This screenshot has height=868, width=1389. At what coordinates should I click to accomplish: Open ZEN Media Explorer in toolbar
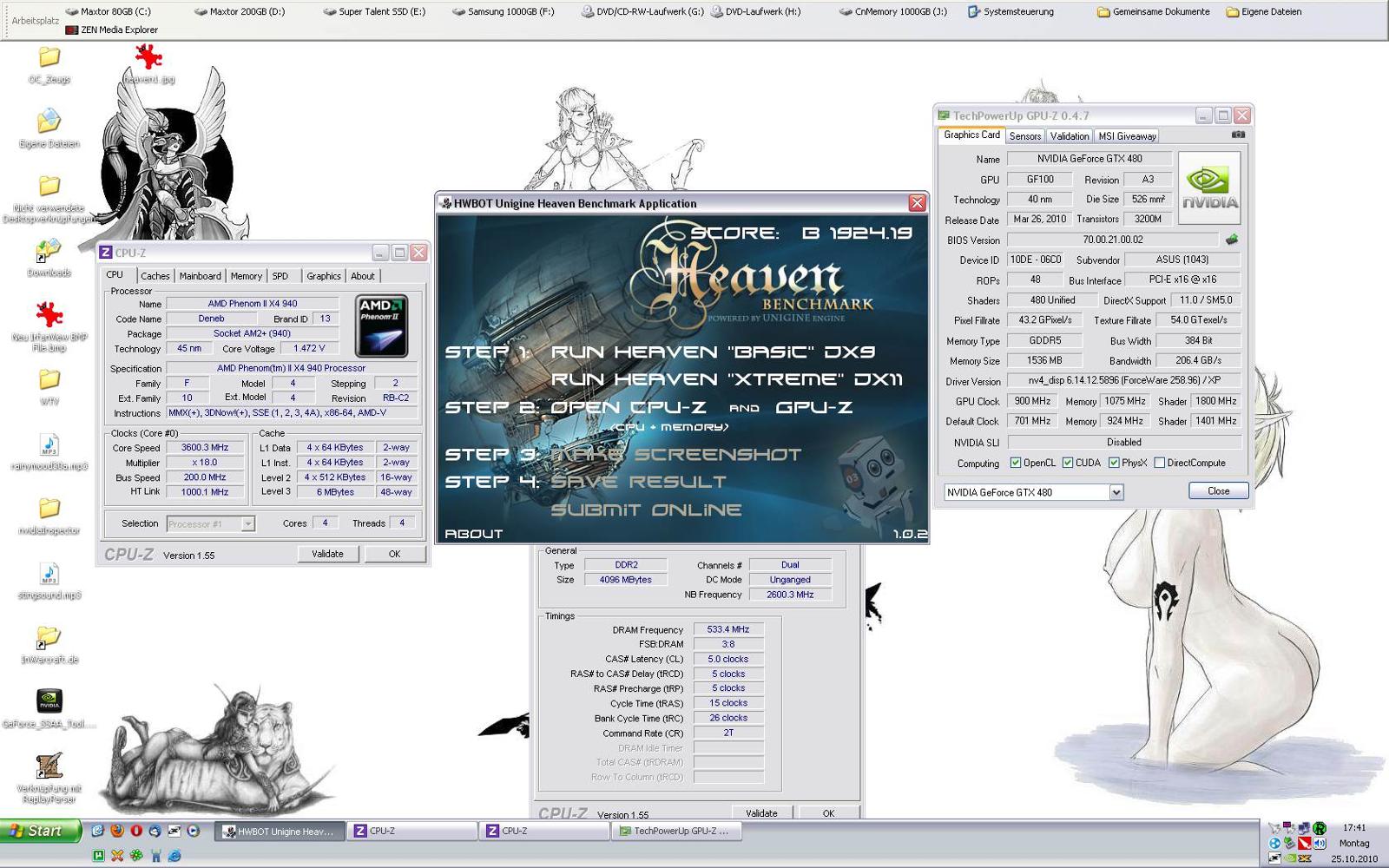[112, 30]
